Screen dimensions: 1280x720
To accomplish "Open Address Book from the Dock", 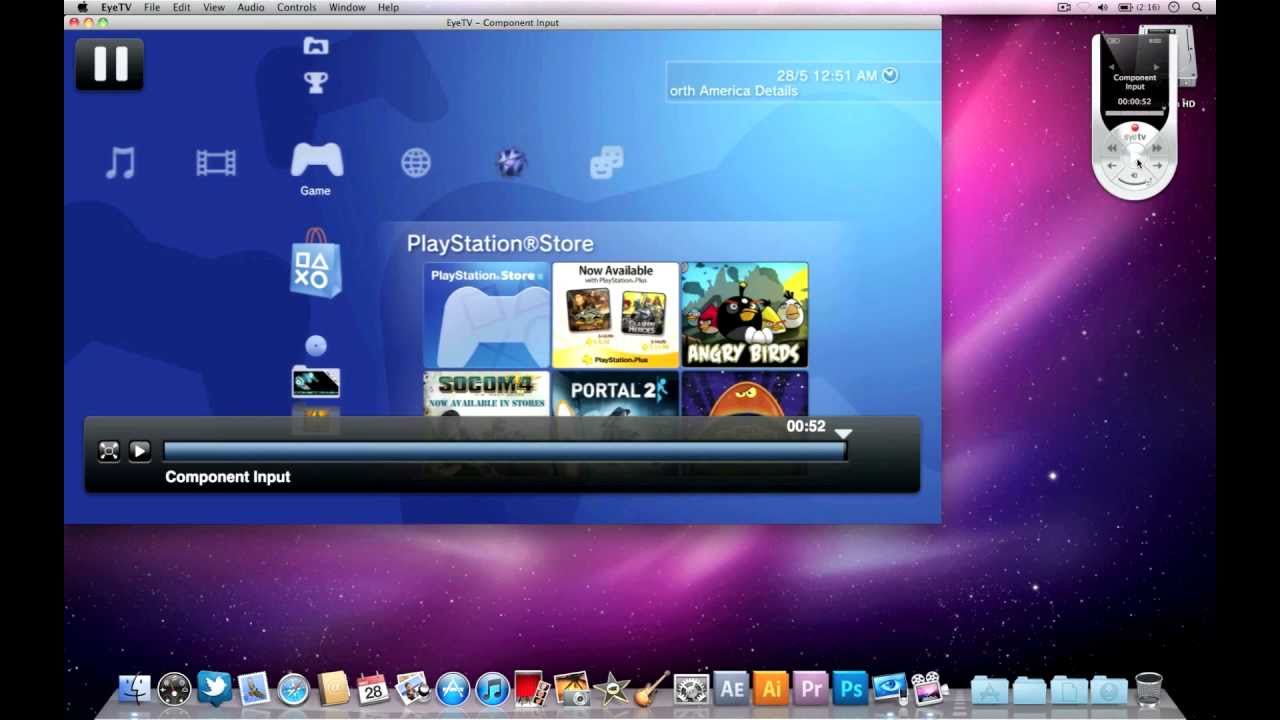I will (x=333, y=688).
